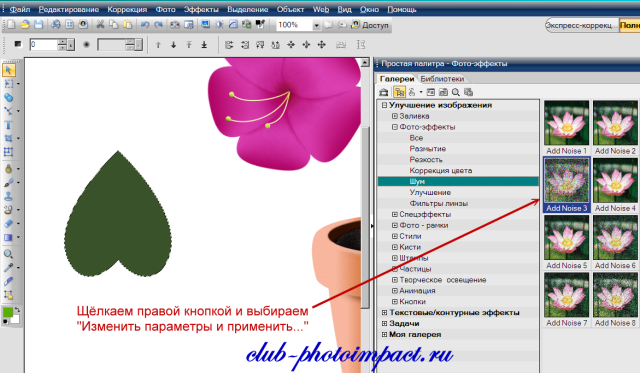Open a file using the folder icon
The height and width of the screenshot is (373, 640).
click(25, 25)
